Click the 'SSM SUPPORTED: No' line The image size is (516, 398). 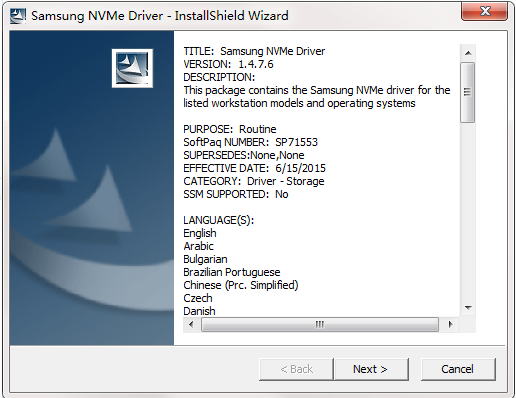(x=236, y=194)
